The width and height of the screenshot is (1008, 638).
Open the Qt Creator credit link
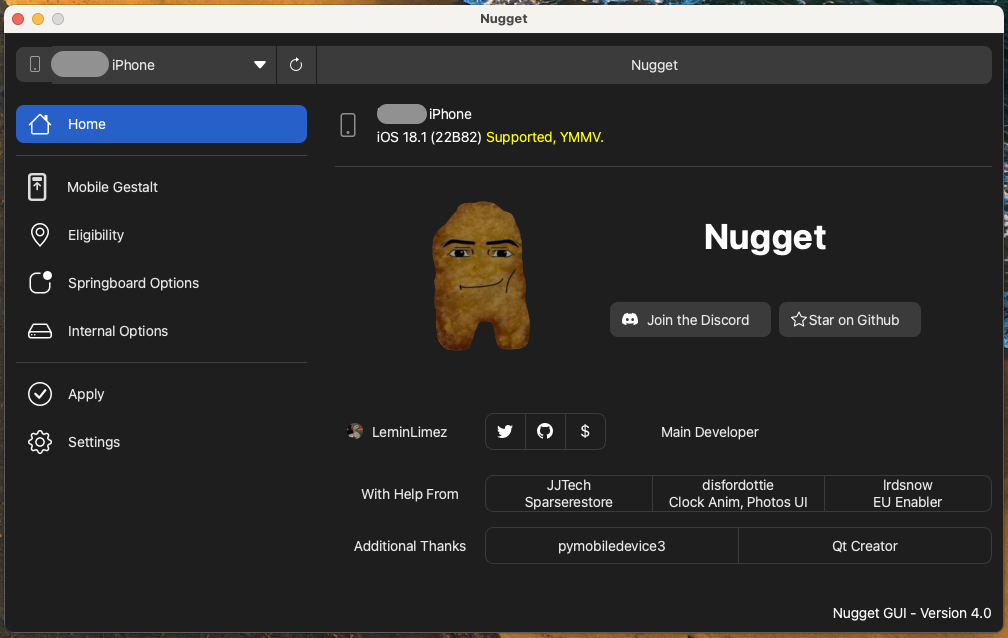865,546
